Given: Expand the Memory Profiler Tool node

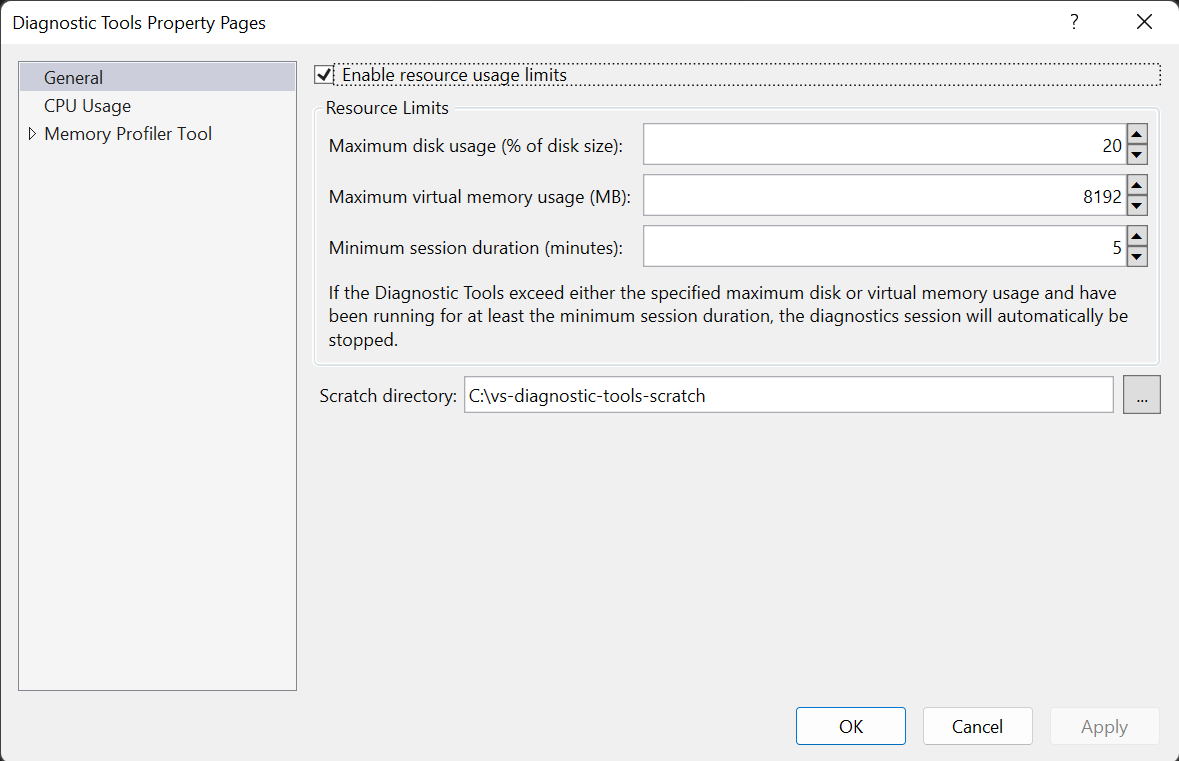Looking at the screenshot, I should tap(32, 134).
